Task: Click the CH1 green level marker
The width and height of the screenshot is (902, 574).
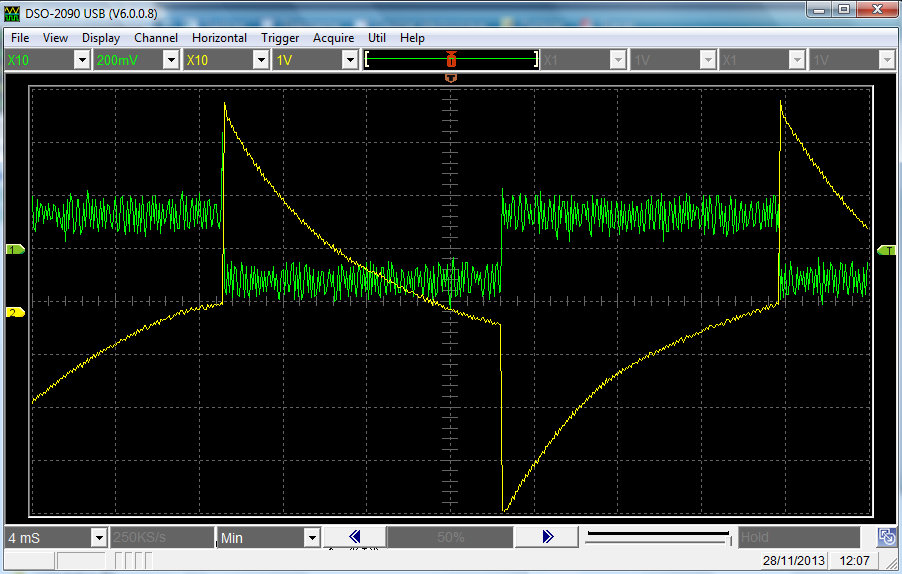Action: coord(16,249)
